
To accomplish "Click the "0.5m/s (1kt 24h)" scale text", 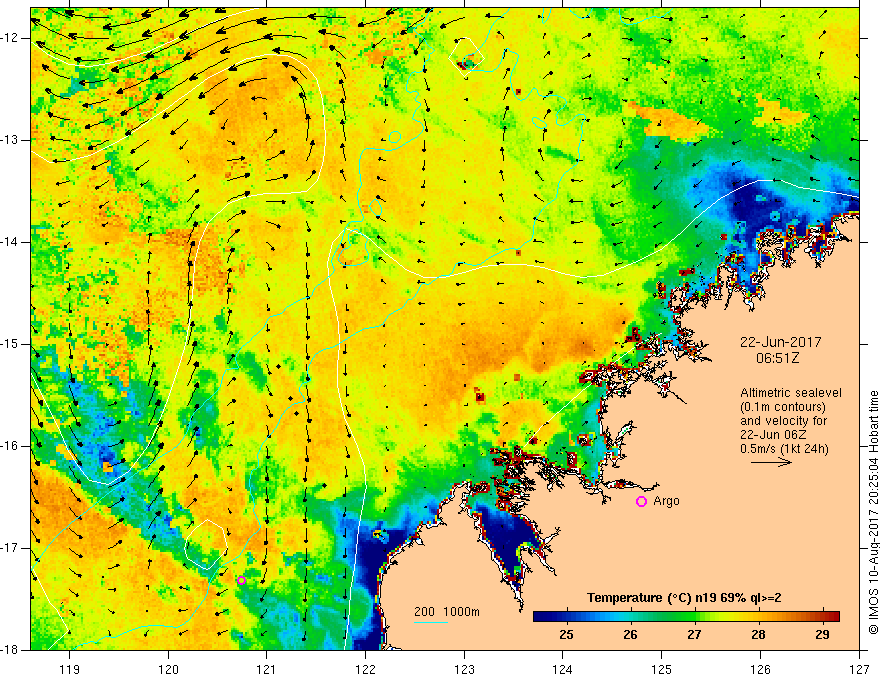I will pos(784,449).
